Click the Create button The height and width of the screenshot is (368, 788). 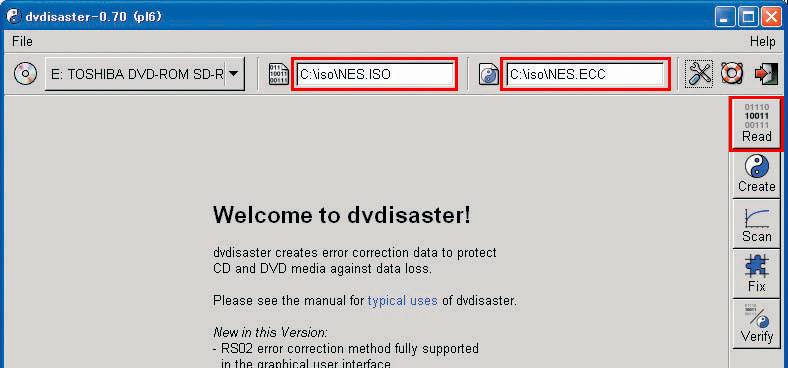[756, 174]
